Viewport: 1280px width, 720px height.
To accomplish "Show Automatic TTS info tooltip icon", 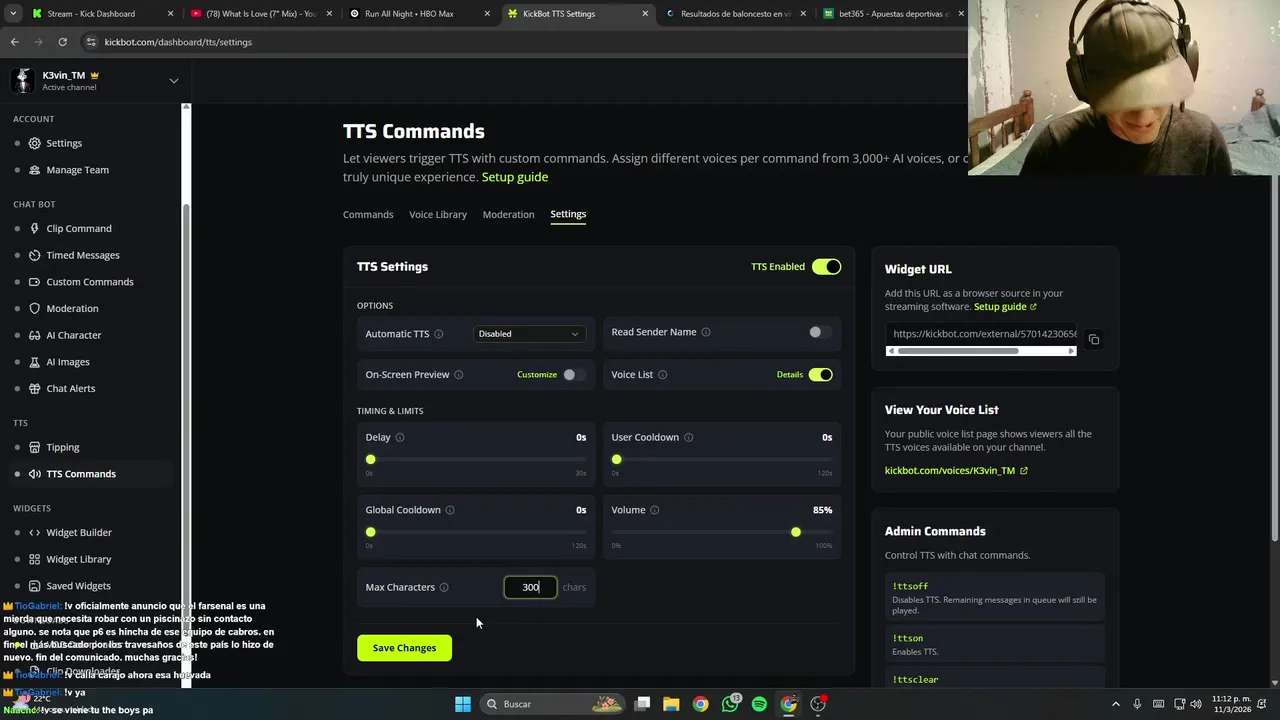I will pyautogui.click(x=439, y=334).
